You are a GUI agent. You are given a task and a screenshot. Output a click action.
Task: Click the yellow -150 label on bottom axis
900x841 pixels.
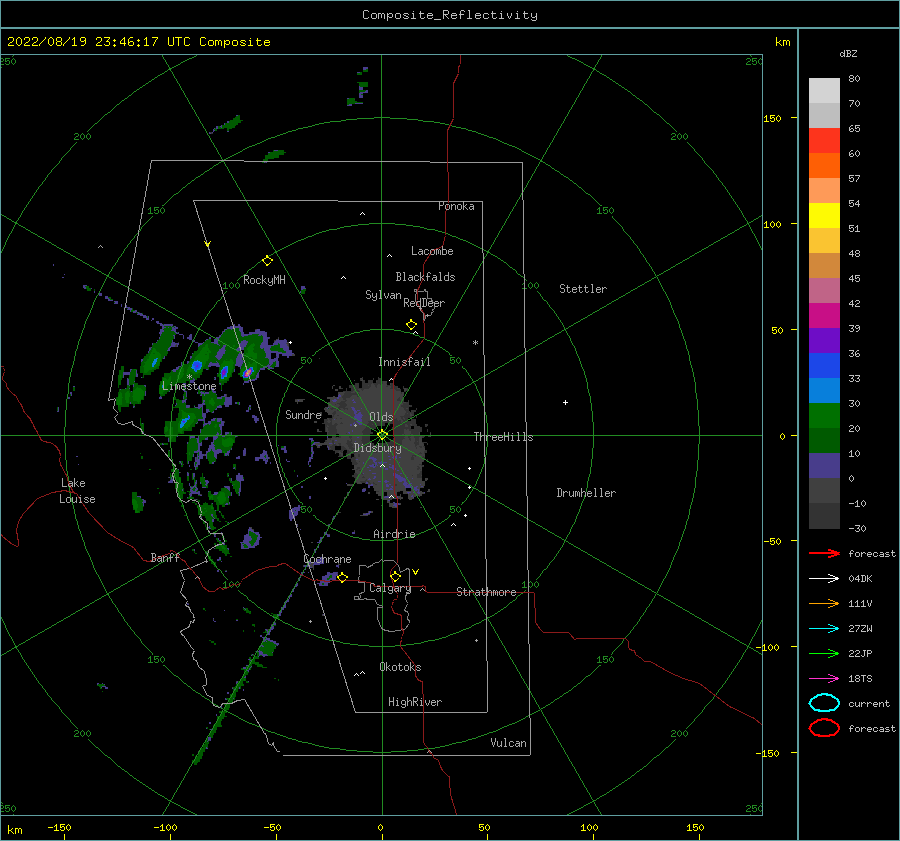click(59, 827)
